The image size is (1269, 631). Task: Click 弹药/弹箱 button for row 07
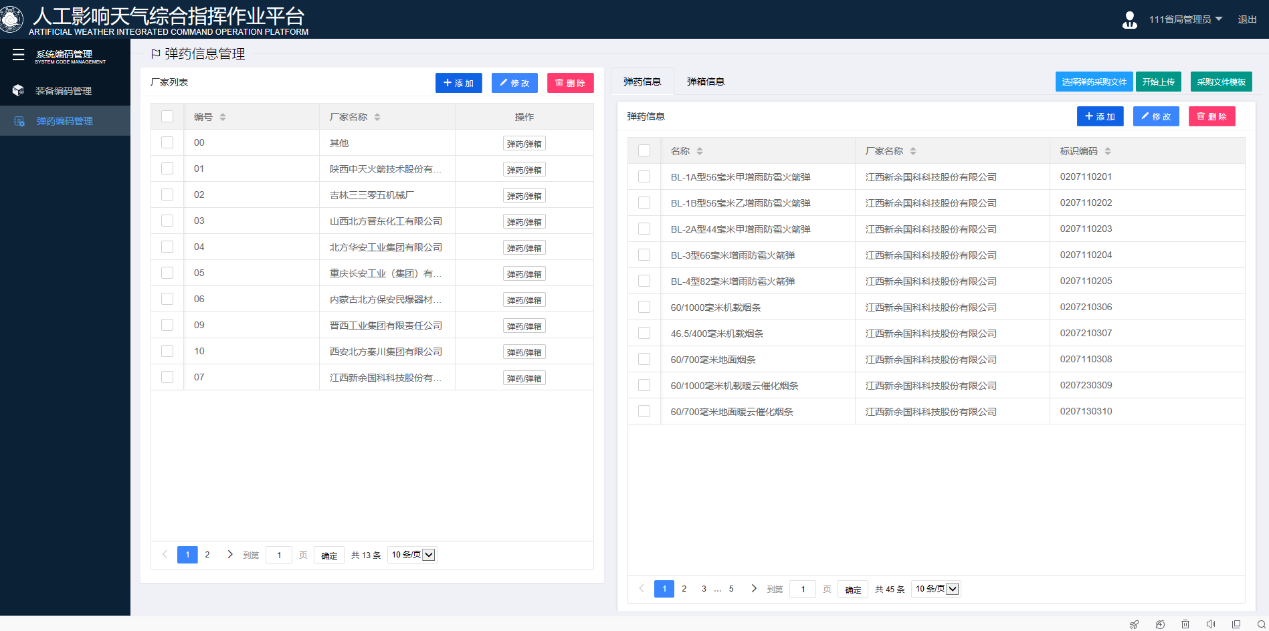pyautogui.click(x=524, y=377)
